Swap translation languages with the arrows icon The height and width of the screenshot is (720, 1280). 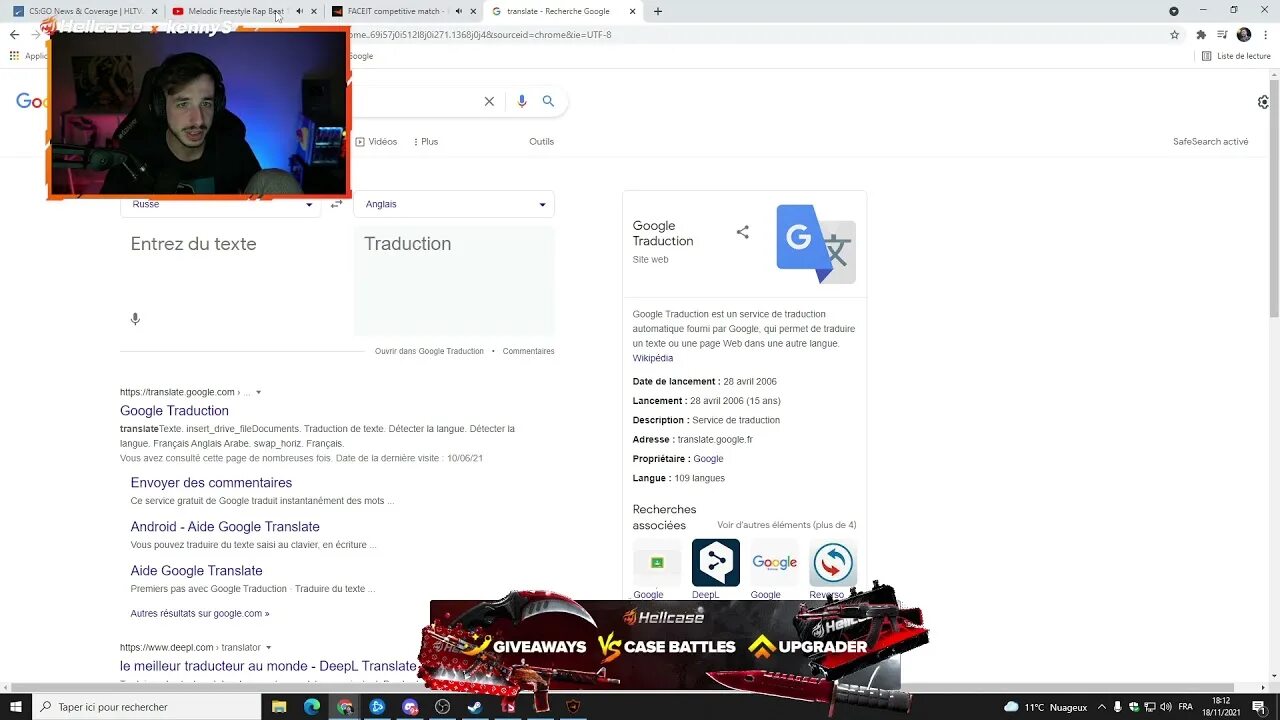click(x=336, y=204)
